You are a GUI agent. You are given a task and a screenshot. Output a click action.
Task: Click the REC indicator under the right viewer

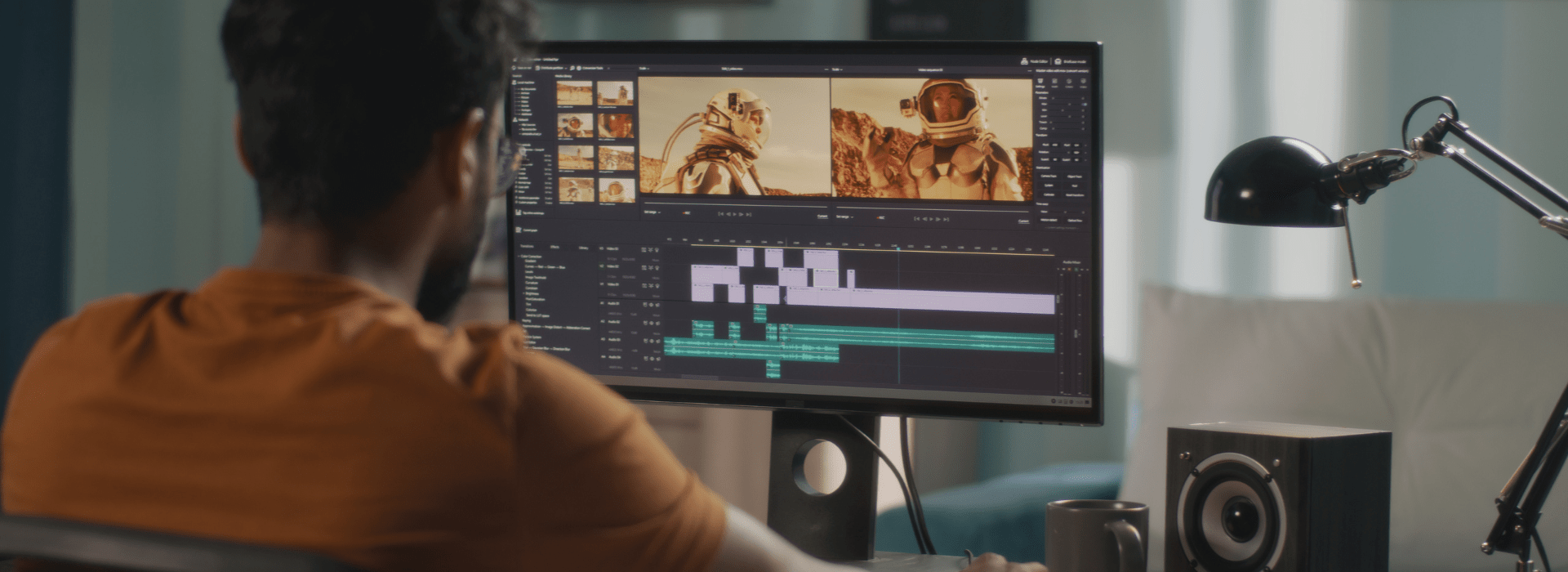880,217
